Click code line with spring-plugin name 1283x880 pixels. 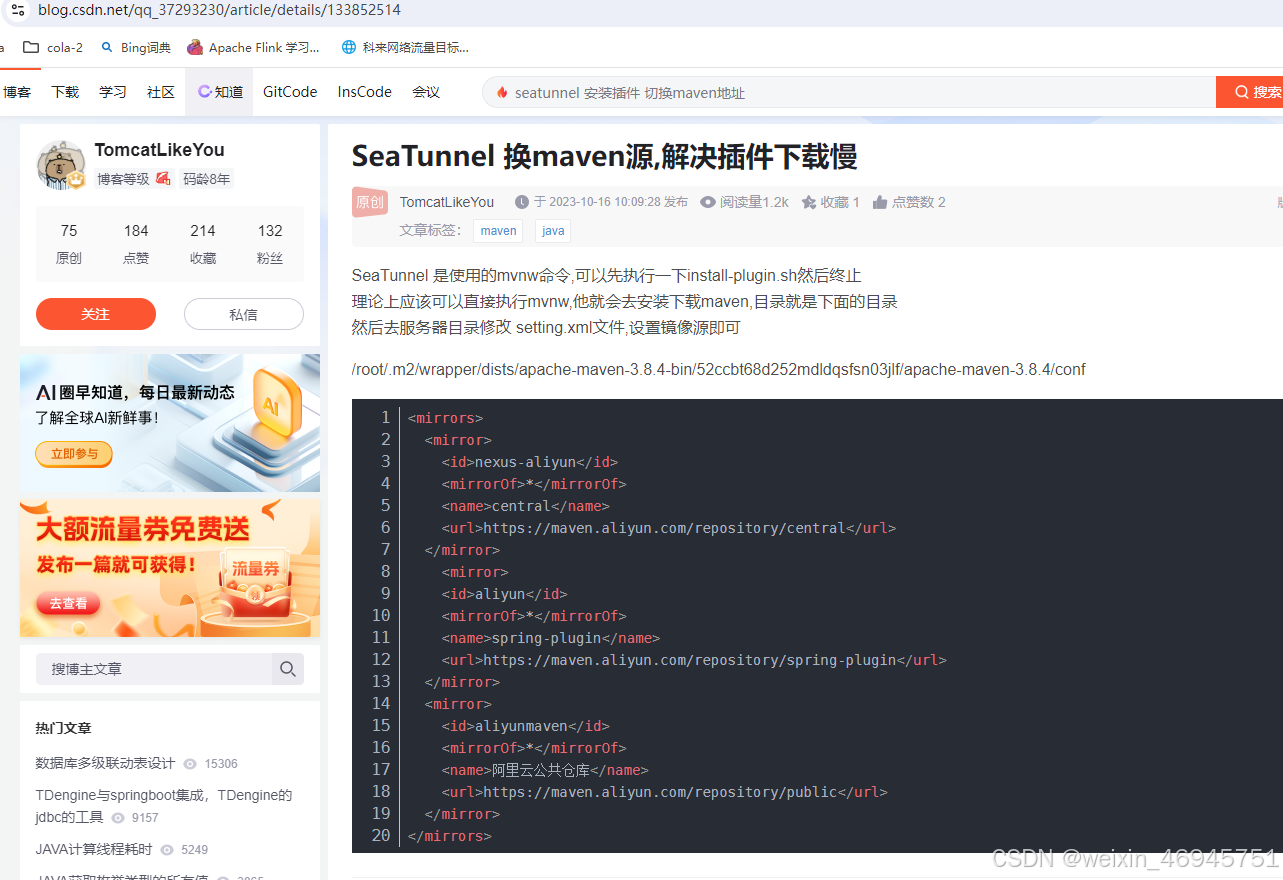(551, 638)
